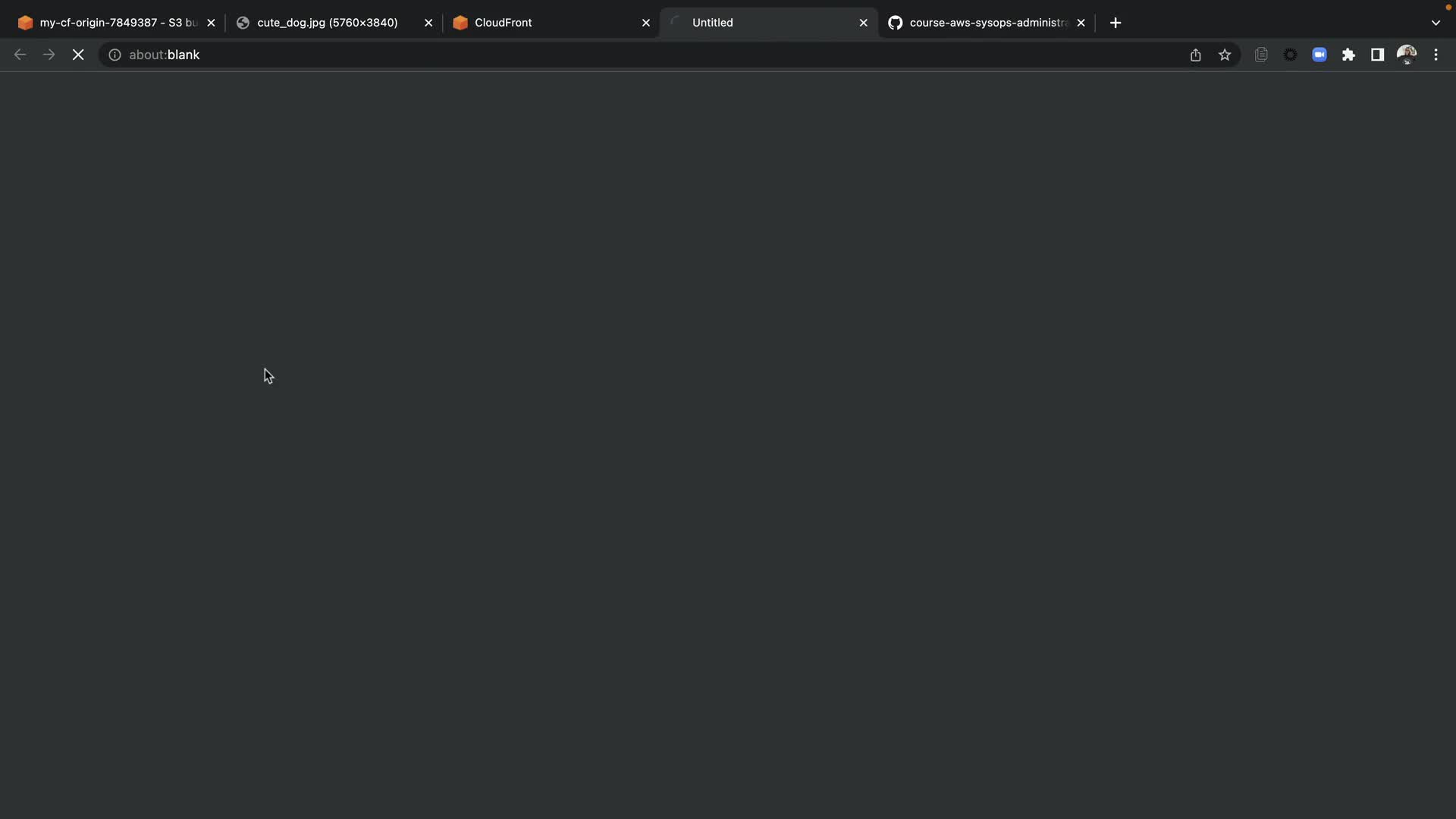Click the browser back arrow
Viewport: 1456px width, 819px height.
click(20, 55)
